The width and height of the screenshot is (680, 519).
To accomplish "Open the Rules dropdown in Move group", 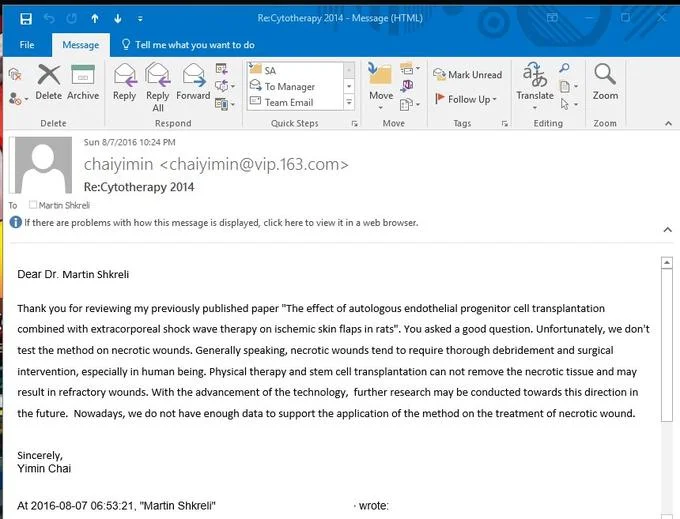I will click(409, 69).
